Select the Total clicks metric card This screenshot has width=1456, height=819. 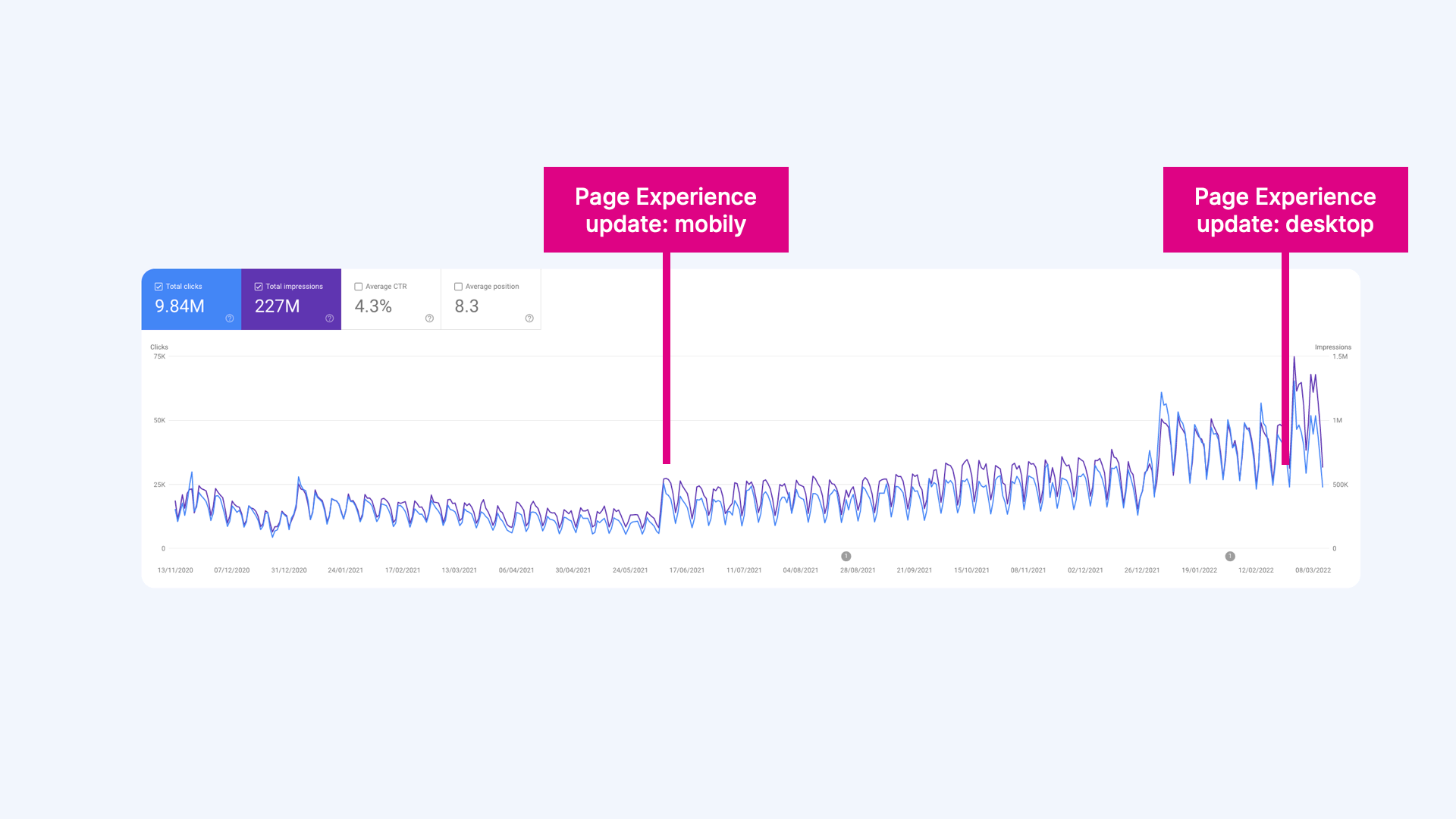191,300
